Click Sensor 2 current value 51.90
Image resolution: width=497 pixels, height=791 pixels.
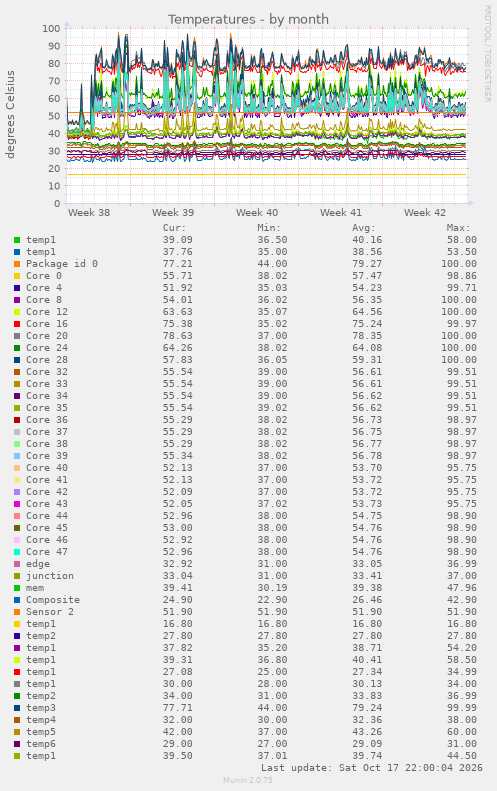pyautogui.click(x=178, y=612)
